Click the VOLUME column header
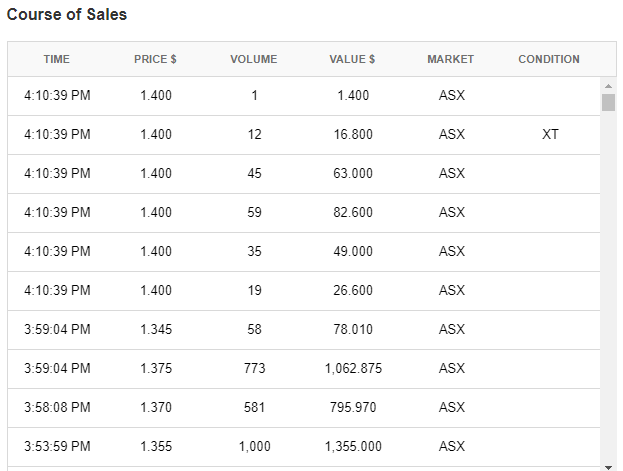The height and width of the screenshot is (471, 623). [254, 59]
